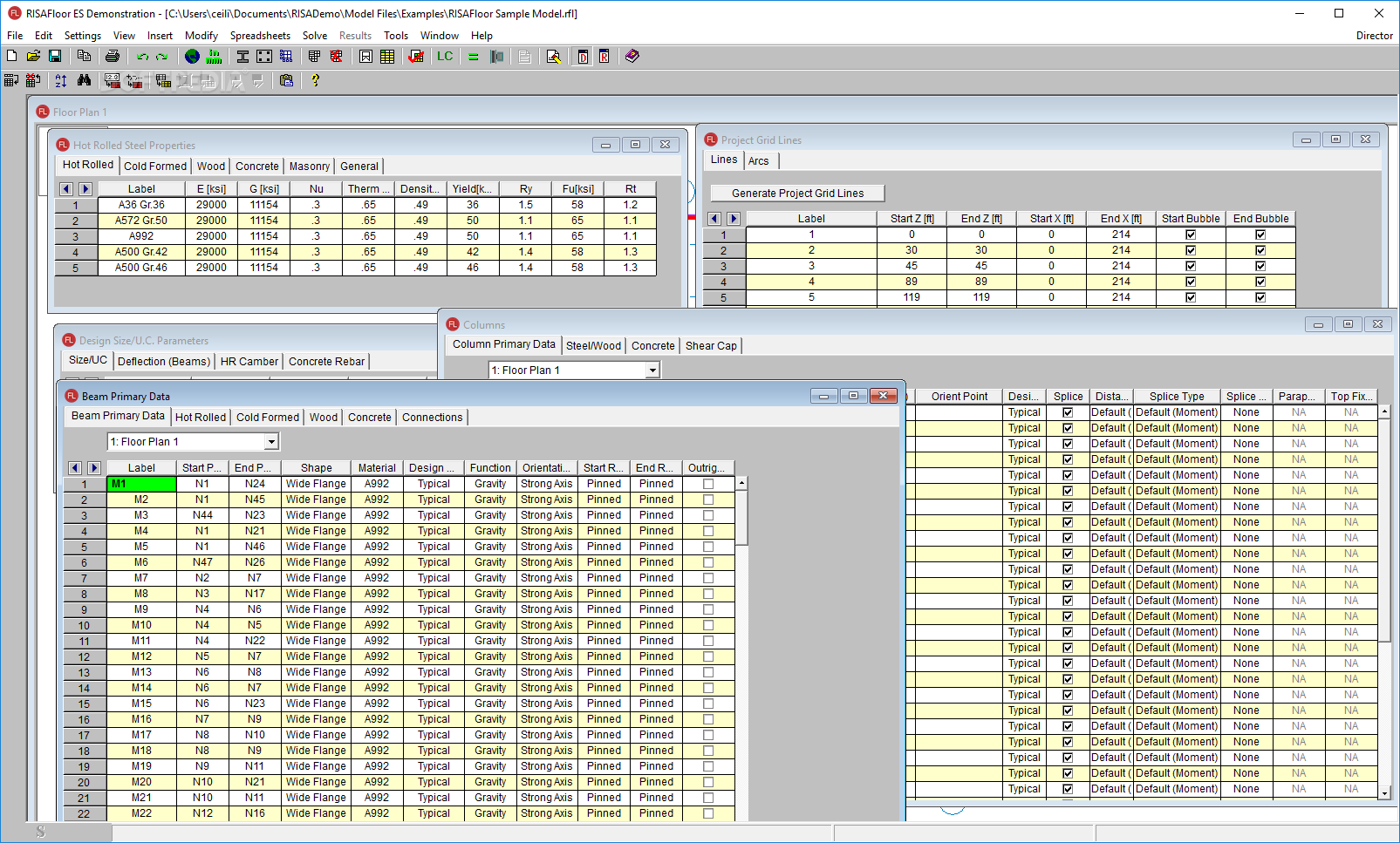The height and width of the screenshot is (843, 1400).
Task: Open Floor Plan dropdown in Beam Primary Data
Action: pyautogui.click(x=271, y=442)
